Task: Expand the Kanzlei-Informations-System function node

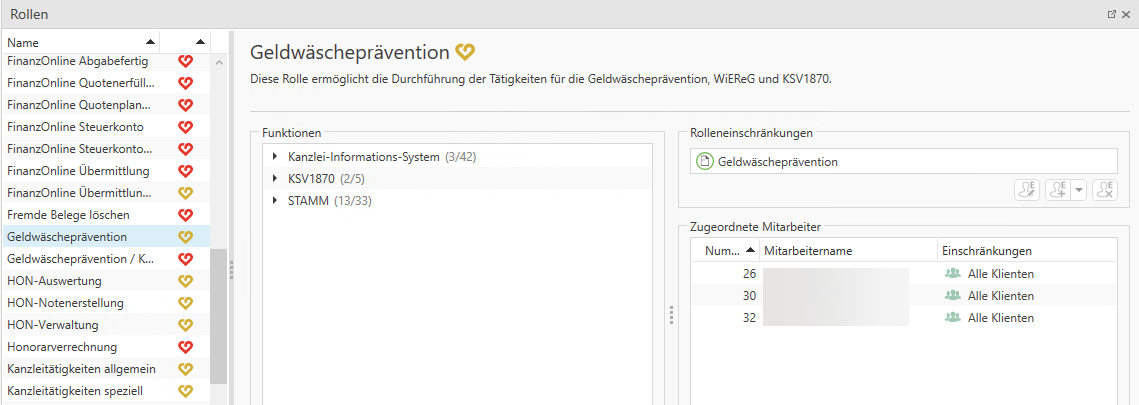Action: pyautogui.click(x=275, y=157)
